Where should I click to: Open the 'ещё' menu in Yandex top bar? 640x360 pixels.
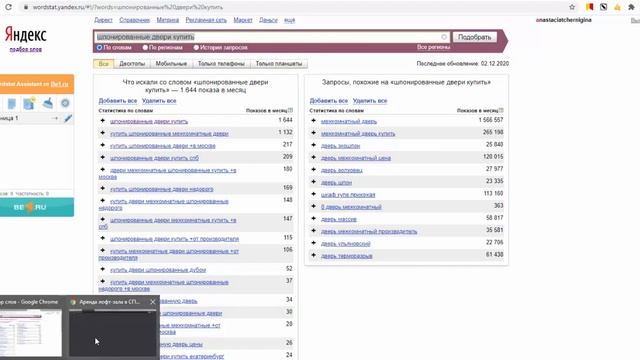click(x=289, y=20)
